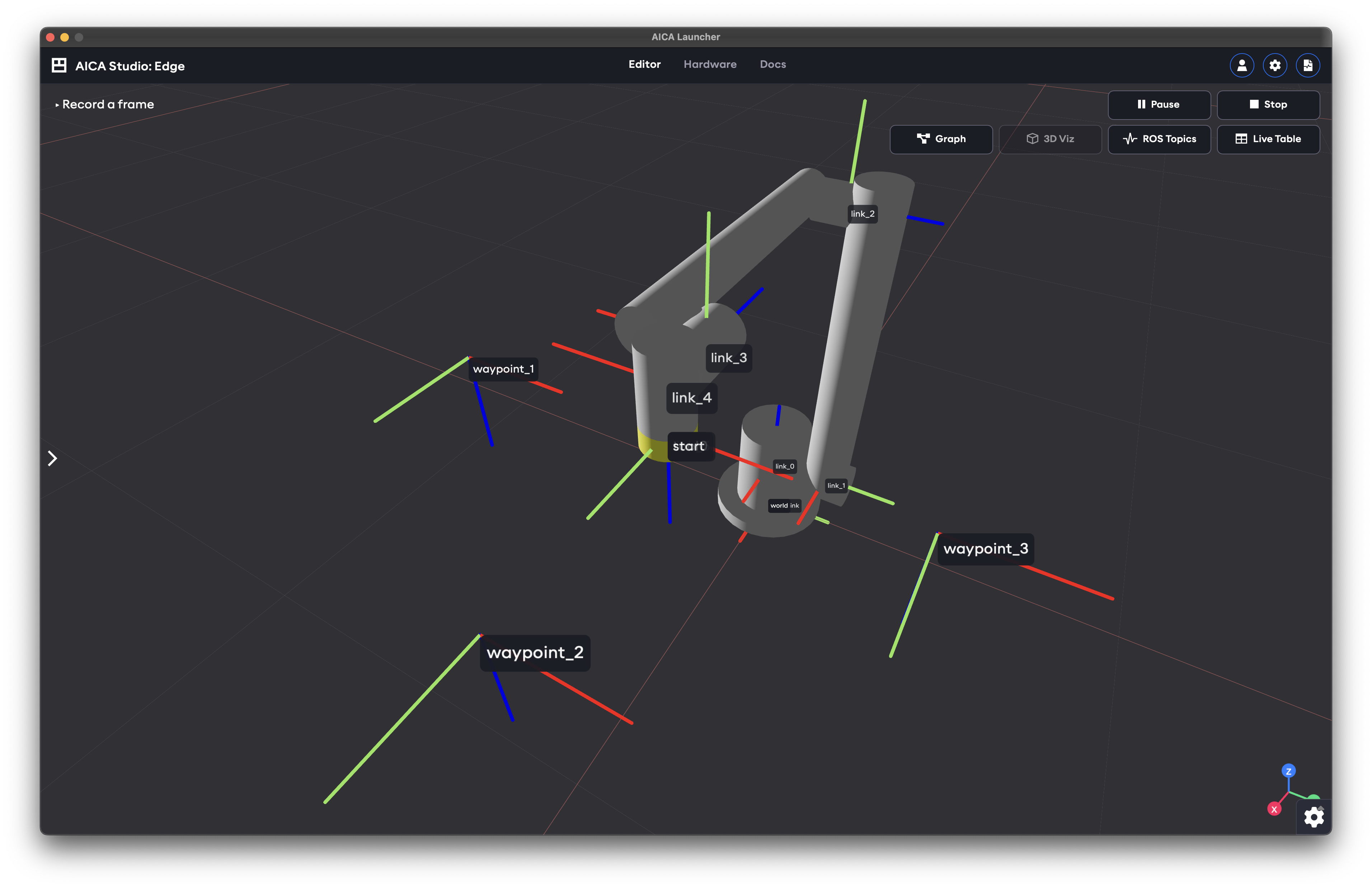Click the Z axis gizmo handle

[1288, 771]
